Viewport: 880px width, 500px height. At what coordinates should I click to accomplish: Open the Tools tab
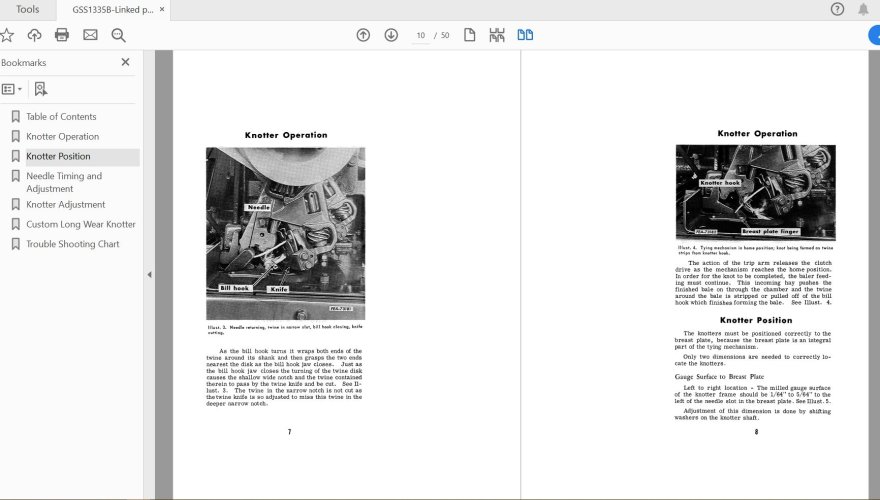point(28,9)
